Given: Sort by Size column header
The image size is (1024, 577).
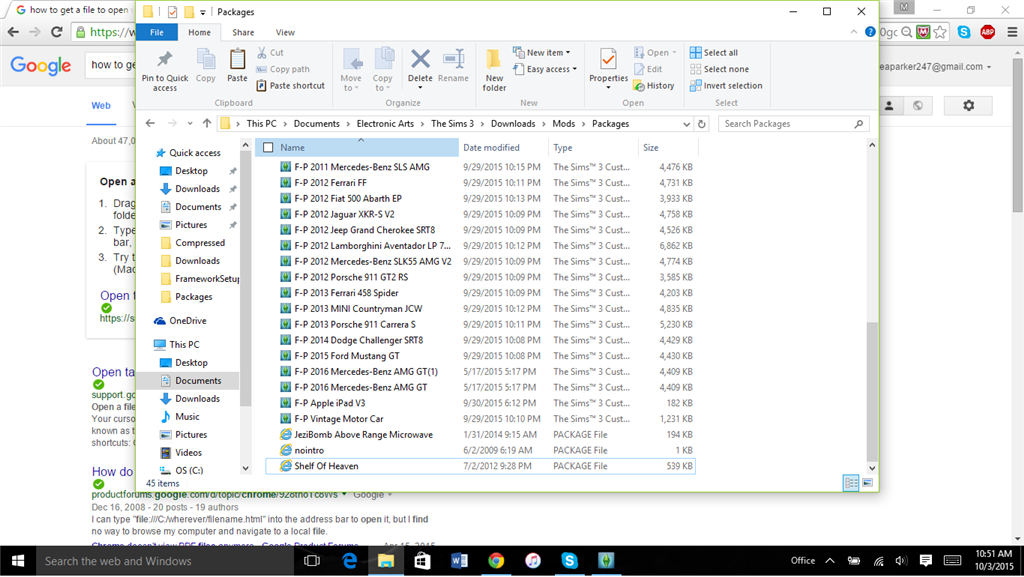Looking at the screenshot, I should point(667,148).
